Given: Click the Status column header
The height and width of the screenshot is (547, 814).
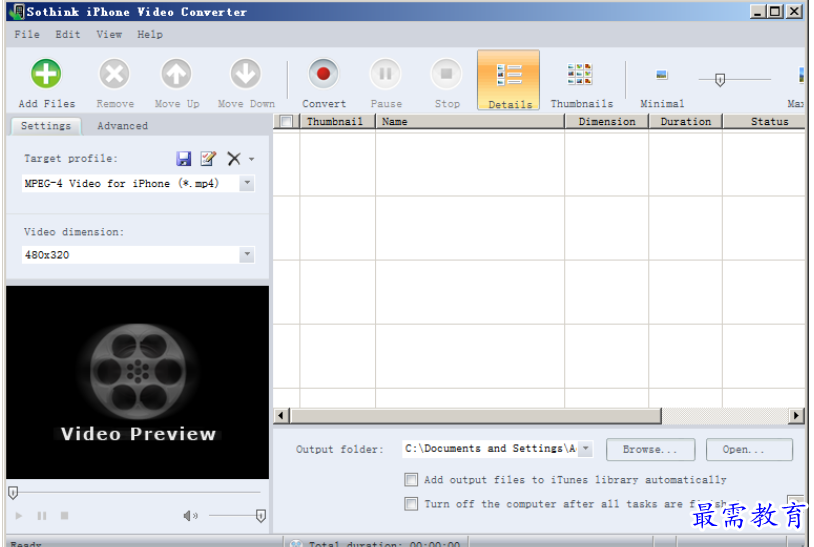Looking at the screenshot, I should point(764,121).
